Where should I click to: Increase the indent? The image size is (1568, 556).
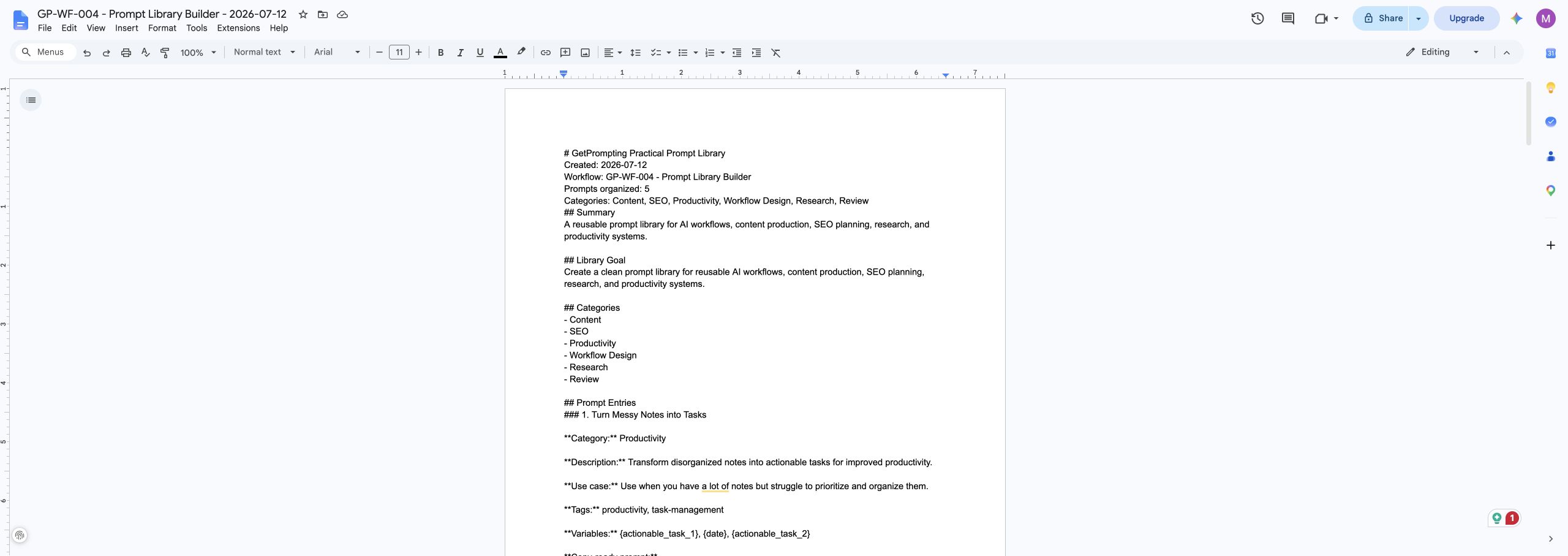(756, 53)
